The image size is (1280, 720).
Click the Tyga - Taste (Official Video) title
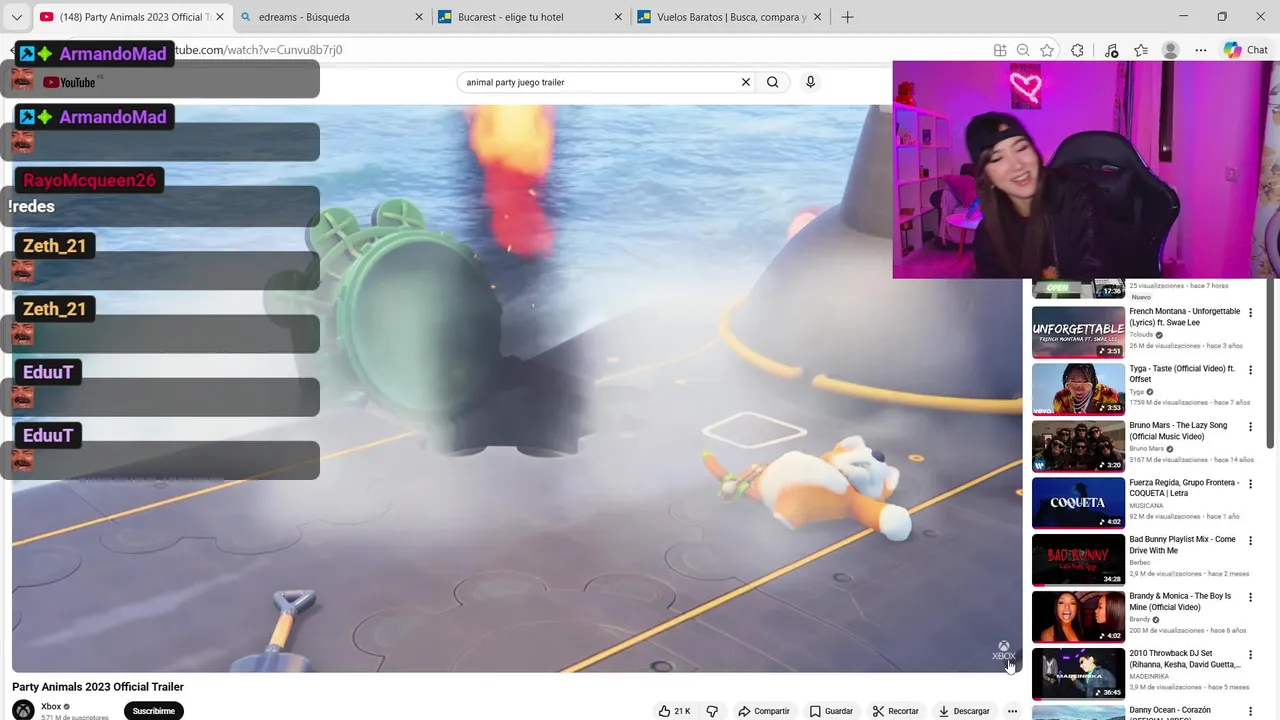(1182, 374)
